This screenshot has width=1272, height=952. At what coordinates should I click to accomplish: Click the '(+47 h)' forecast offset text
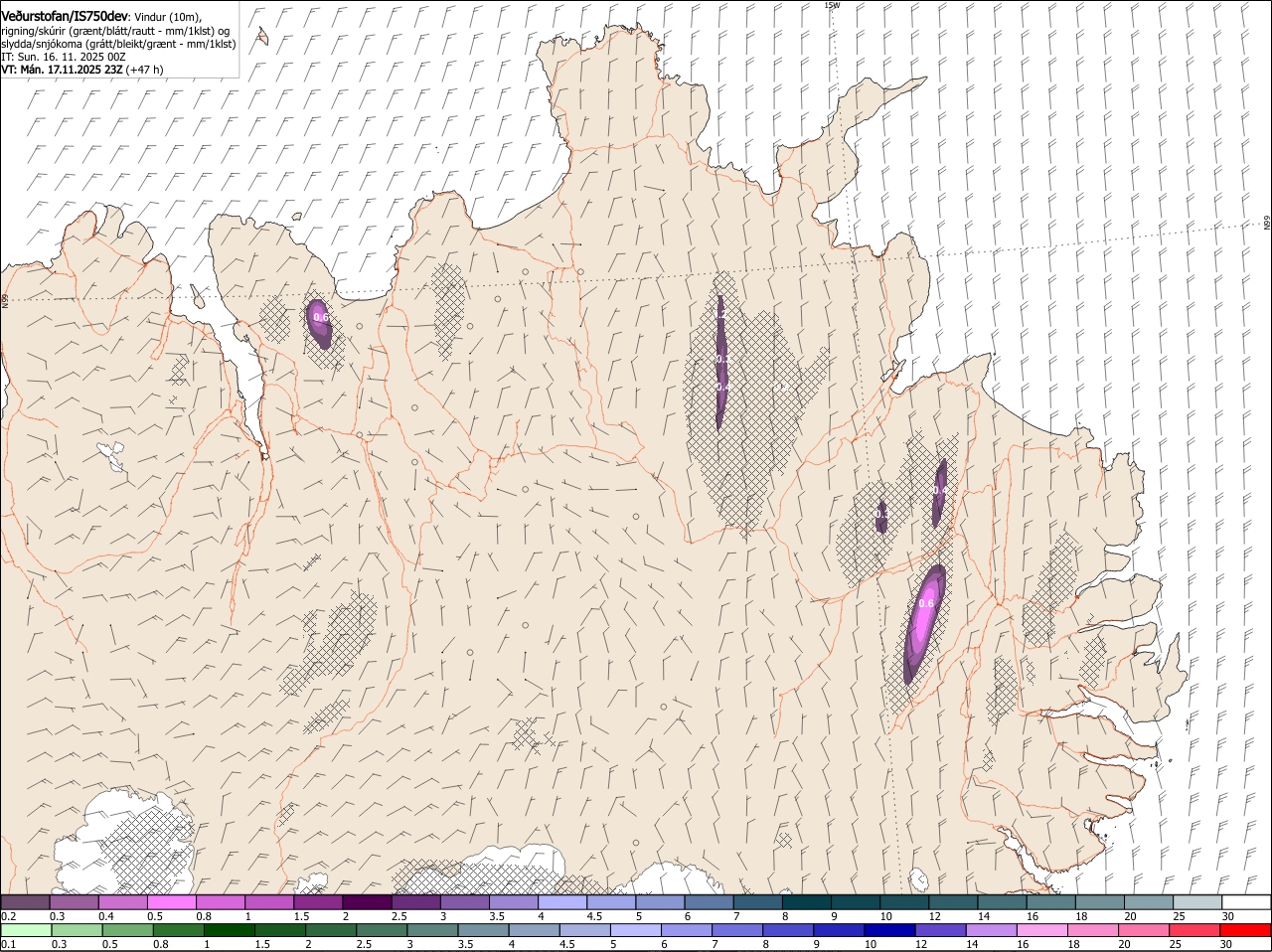(145, 70)
